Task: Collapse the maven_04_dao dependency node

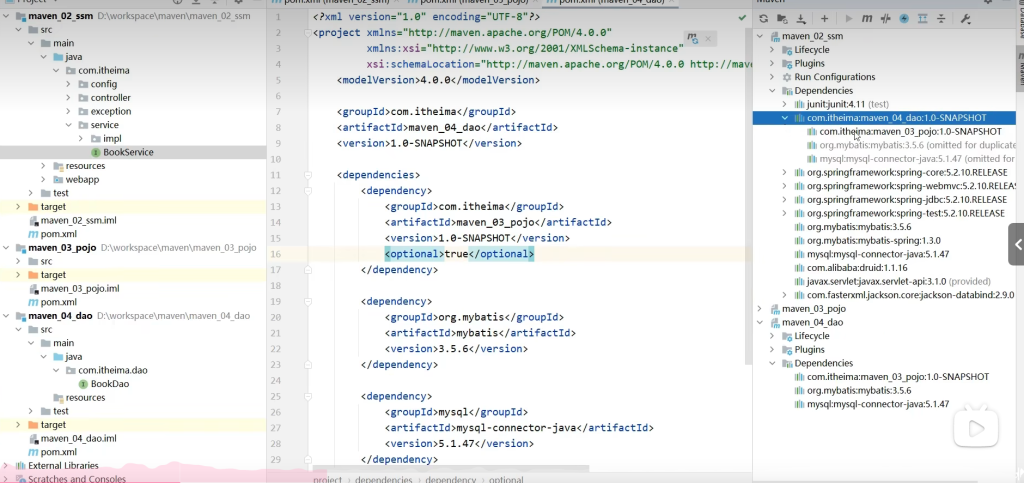Action: [785, 118]
